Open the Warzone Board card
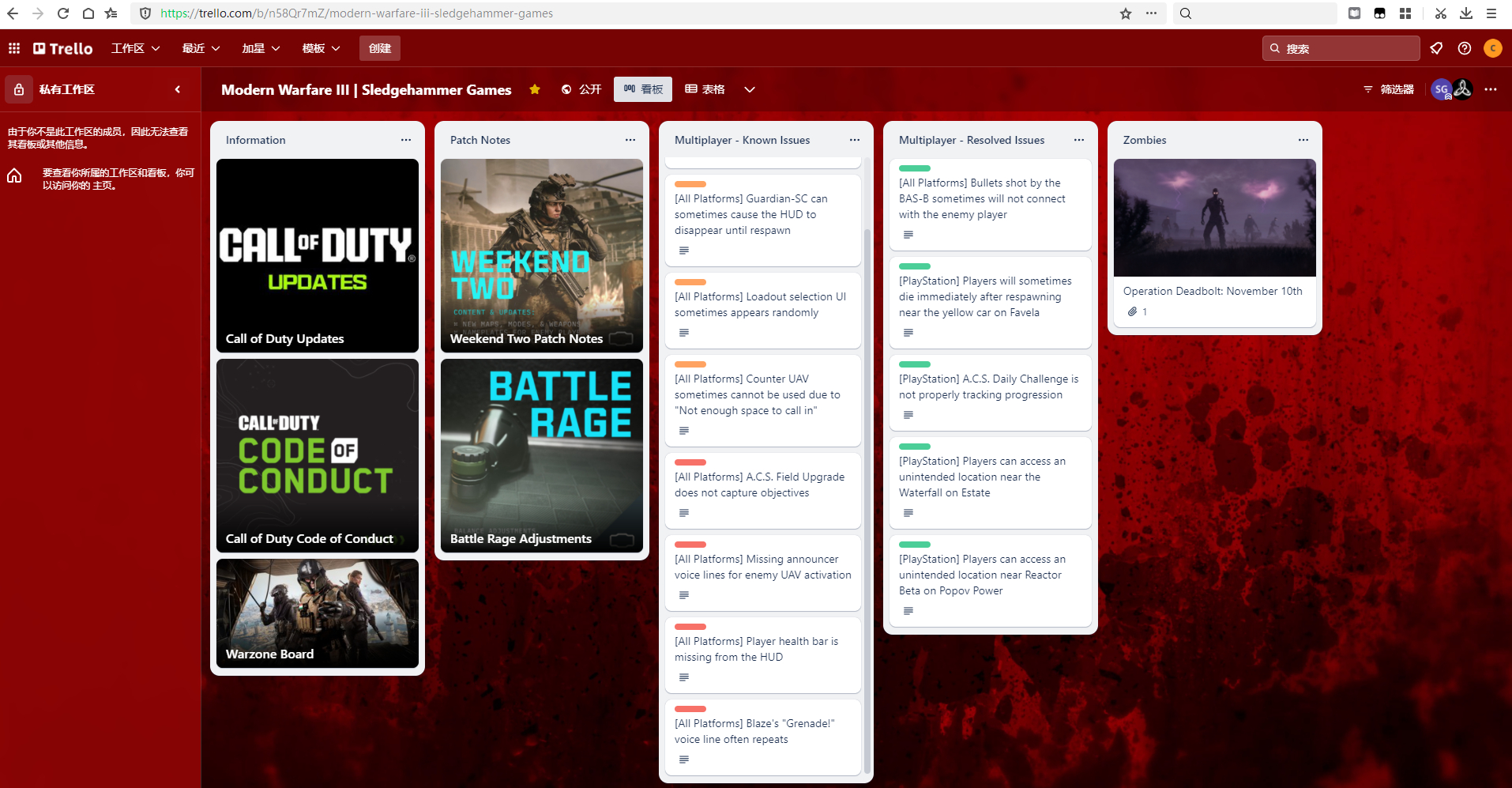Image resolution: width=1512 pixels, height=788 pixels. (318, 613)
